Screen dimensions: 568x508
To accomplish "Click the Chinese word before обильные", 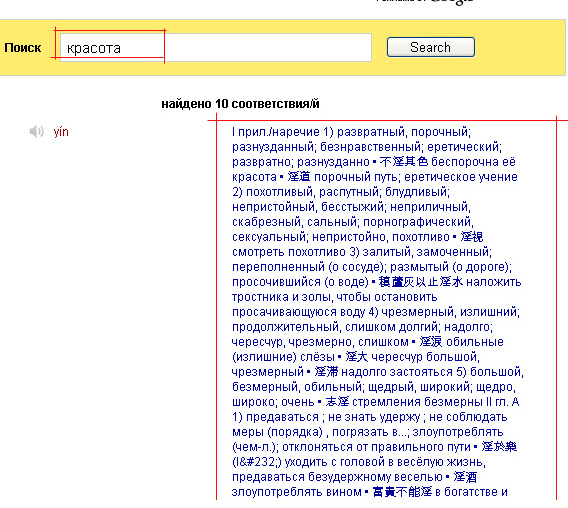I will pyautogui.click(x=431, y=342).
